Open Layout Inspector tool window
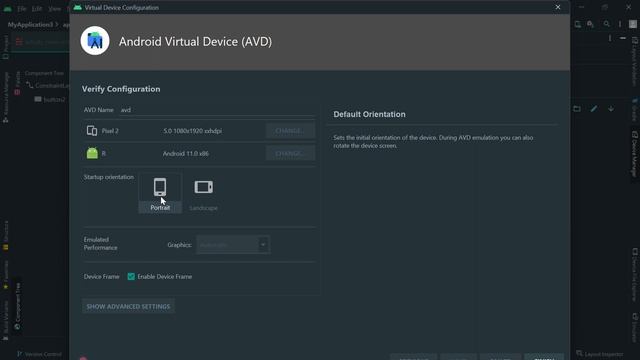This screenshot has width=640, height=360. 600,354
